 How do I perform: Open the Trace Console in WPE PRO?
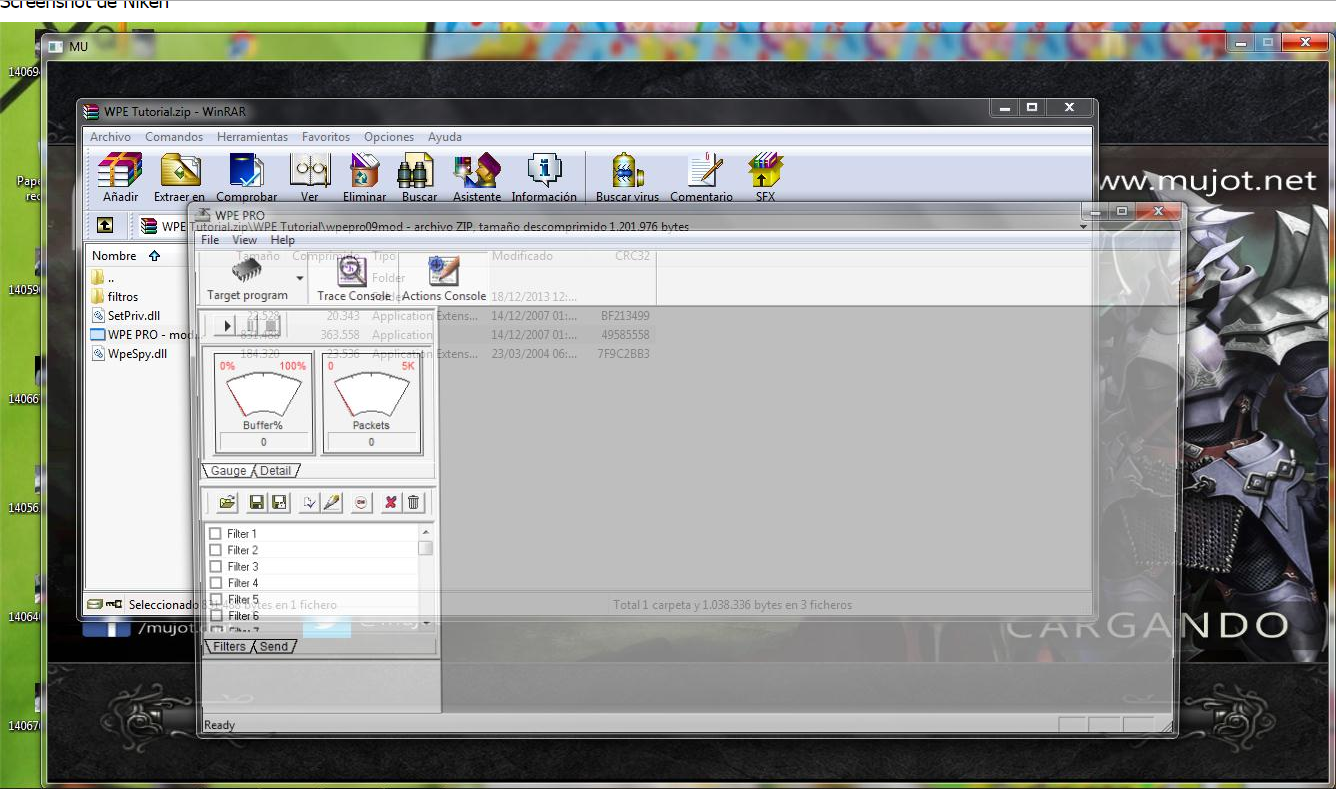point(353,277)
